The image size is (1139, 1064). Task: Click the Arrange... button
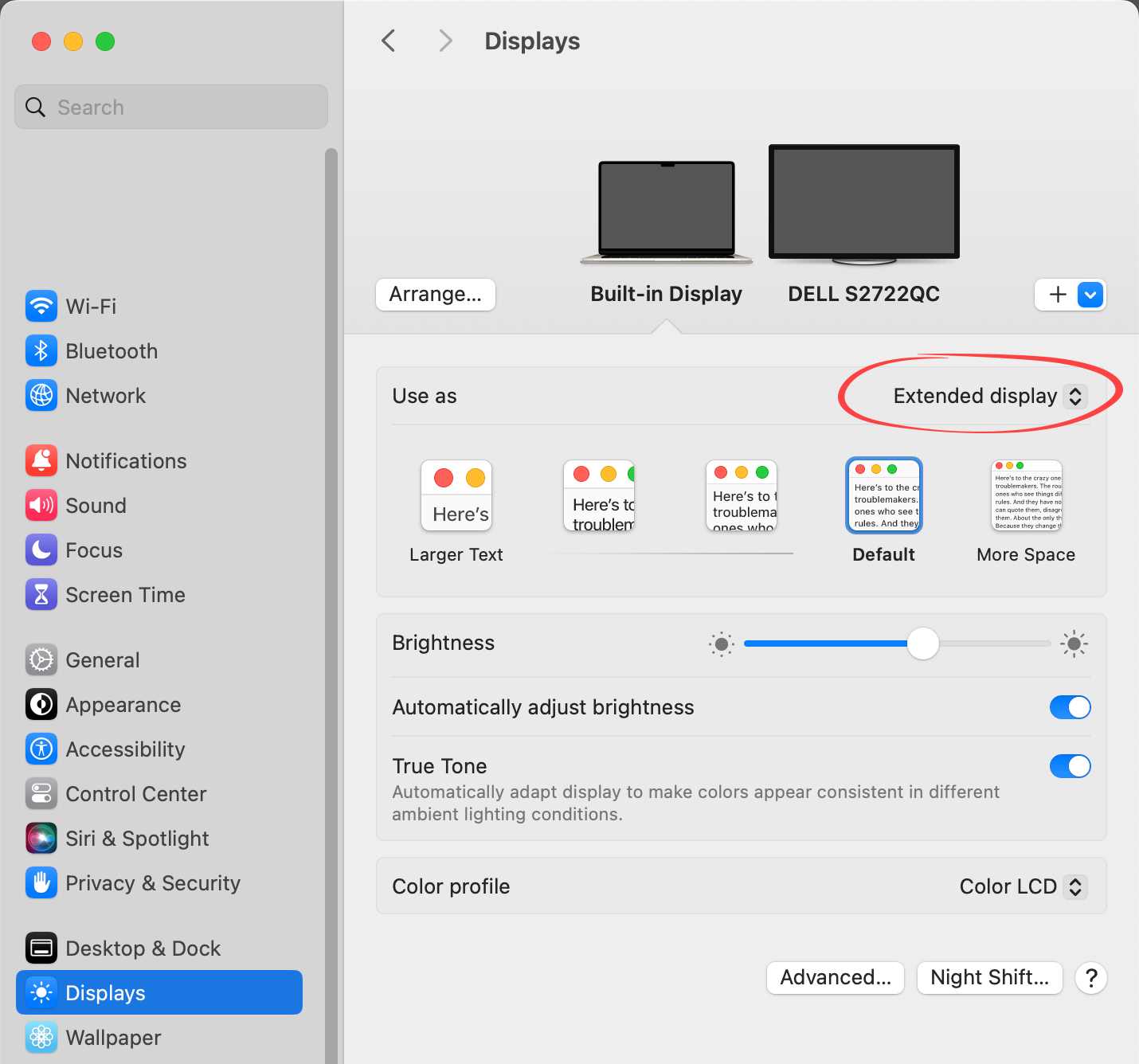pyautogui.click(x=435, y=295)
